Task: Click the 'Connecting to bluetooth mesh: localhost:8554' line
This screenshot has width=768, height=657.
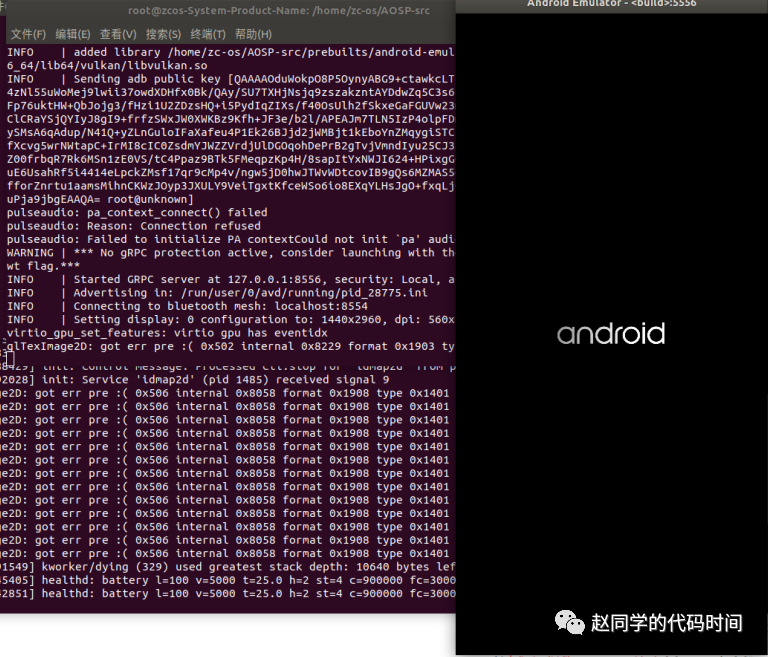Action: (187, 306)
